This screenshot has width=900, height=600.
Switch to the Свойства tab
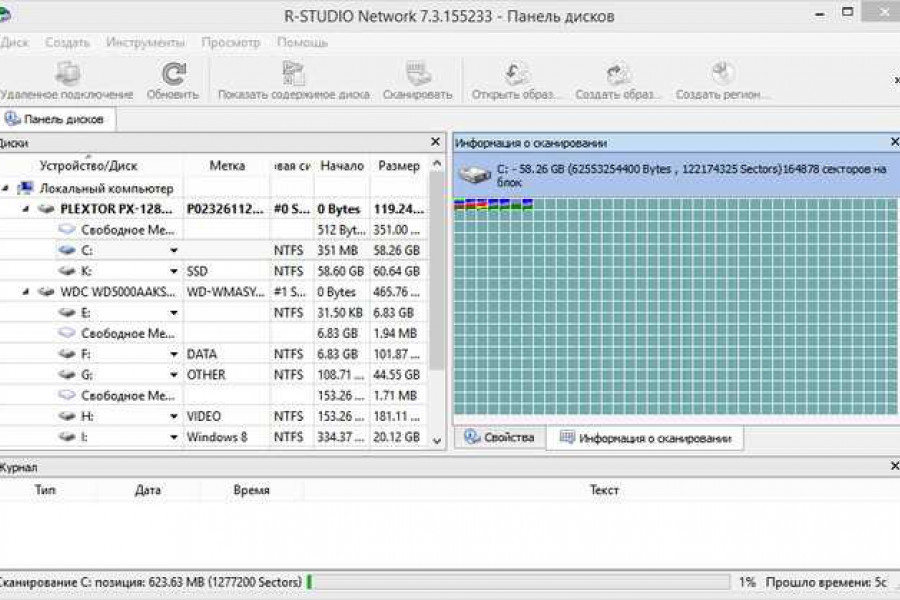click(x=500, y=438)
